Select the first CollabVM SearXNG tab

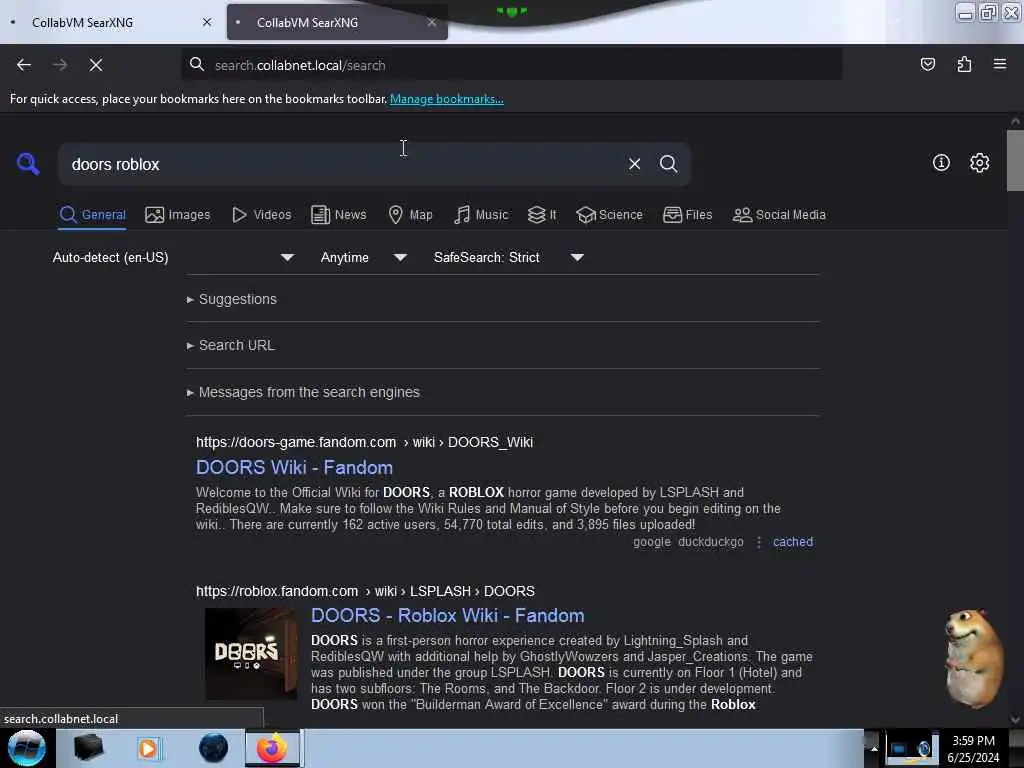pos(110,22)
